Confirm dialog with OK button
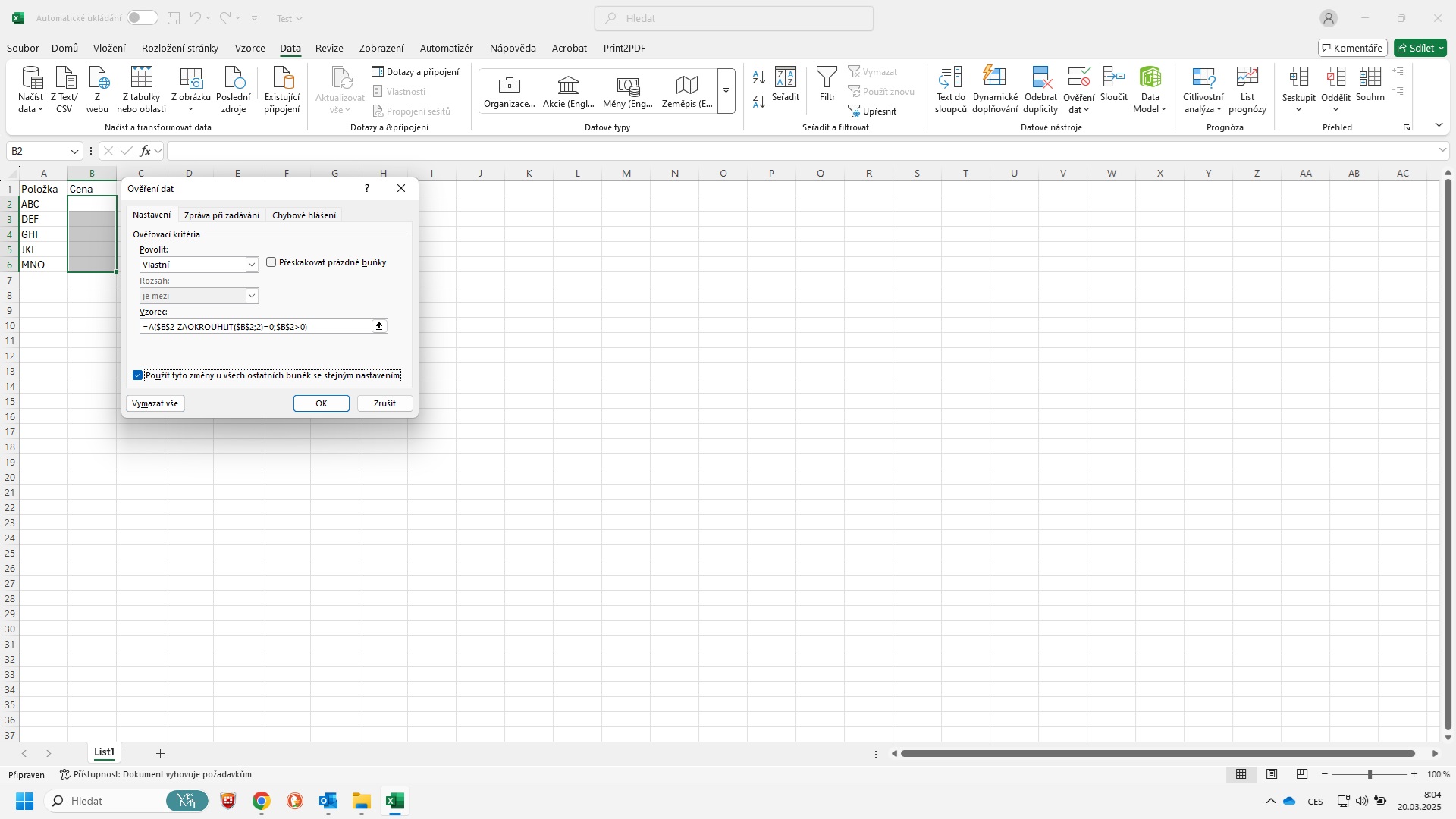This screenshot has width=1456, height=819. tap(321, 403)
